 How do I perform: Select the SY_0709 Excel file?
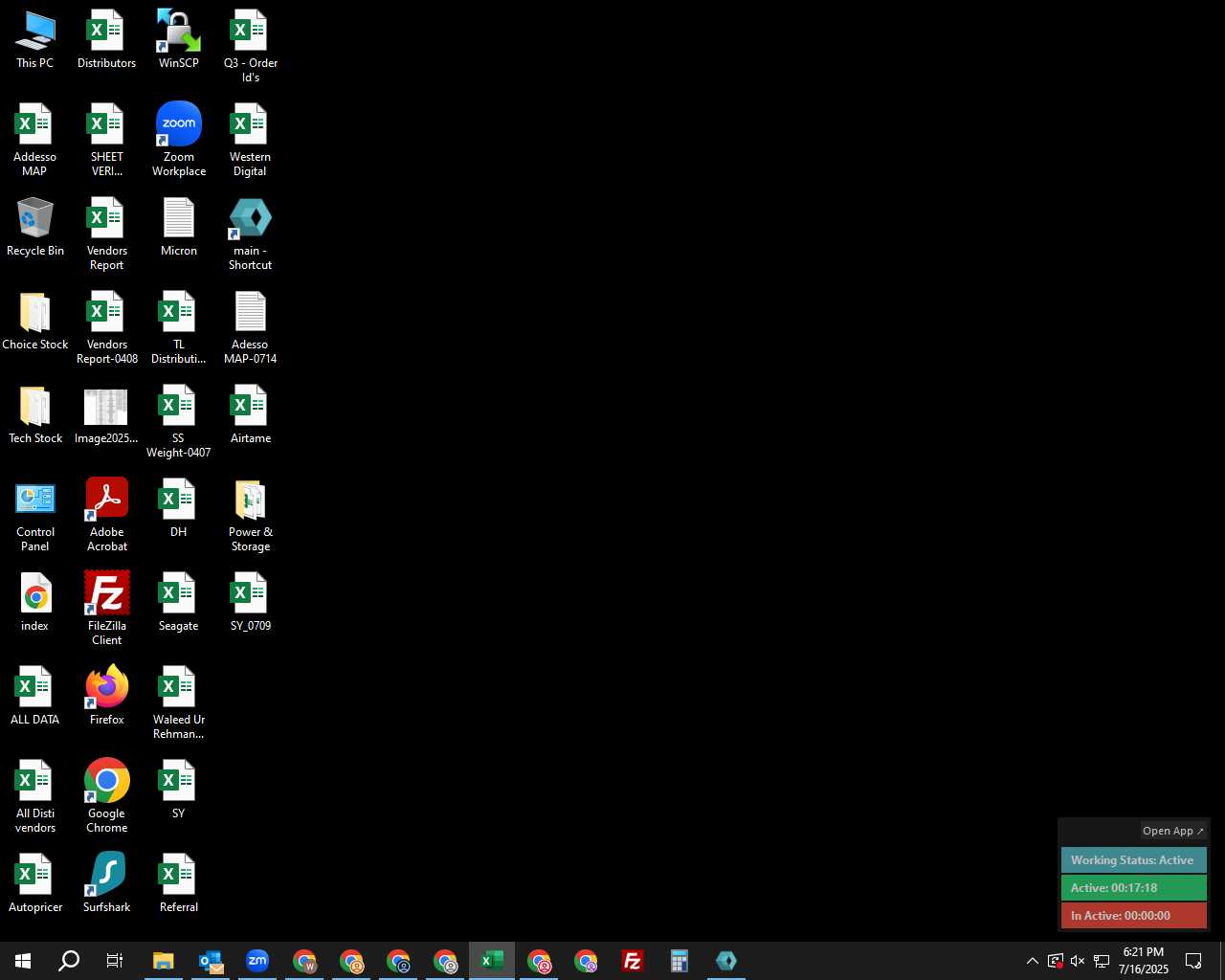click(251, 603)
